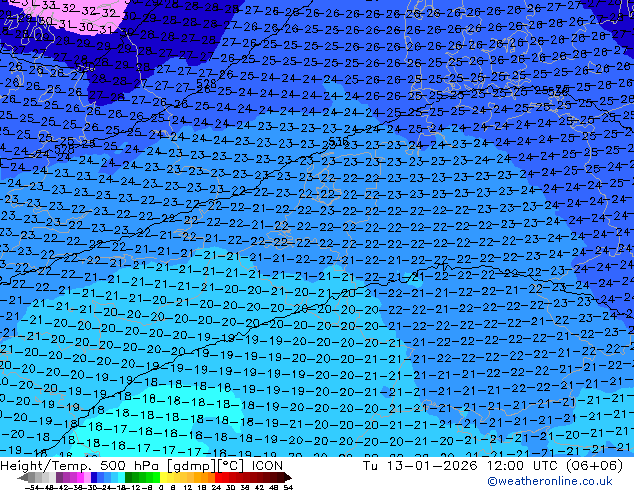Viewport: 634px width, 490px height.
Task: Click the date 'Tu 13-01-2026' text
Action: pyautogui.click(x=420, y=466)
